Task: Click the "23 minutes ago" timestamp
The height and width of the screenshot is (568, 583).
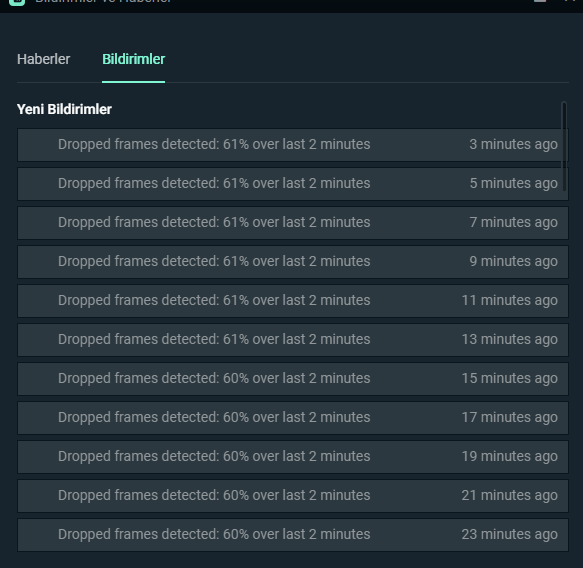Action: pos(509,534)
